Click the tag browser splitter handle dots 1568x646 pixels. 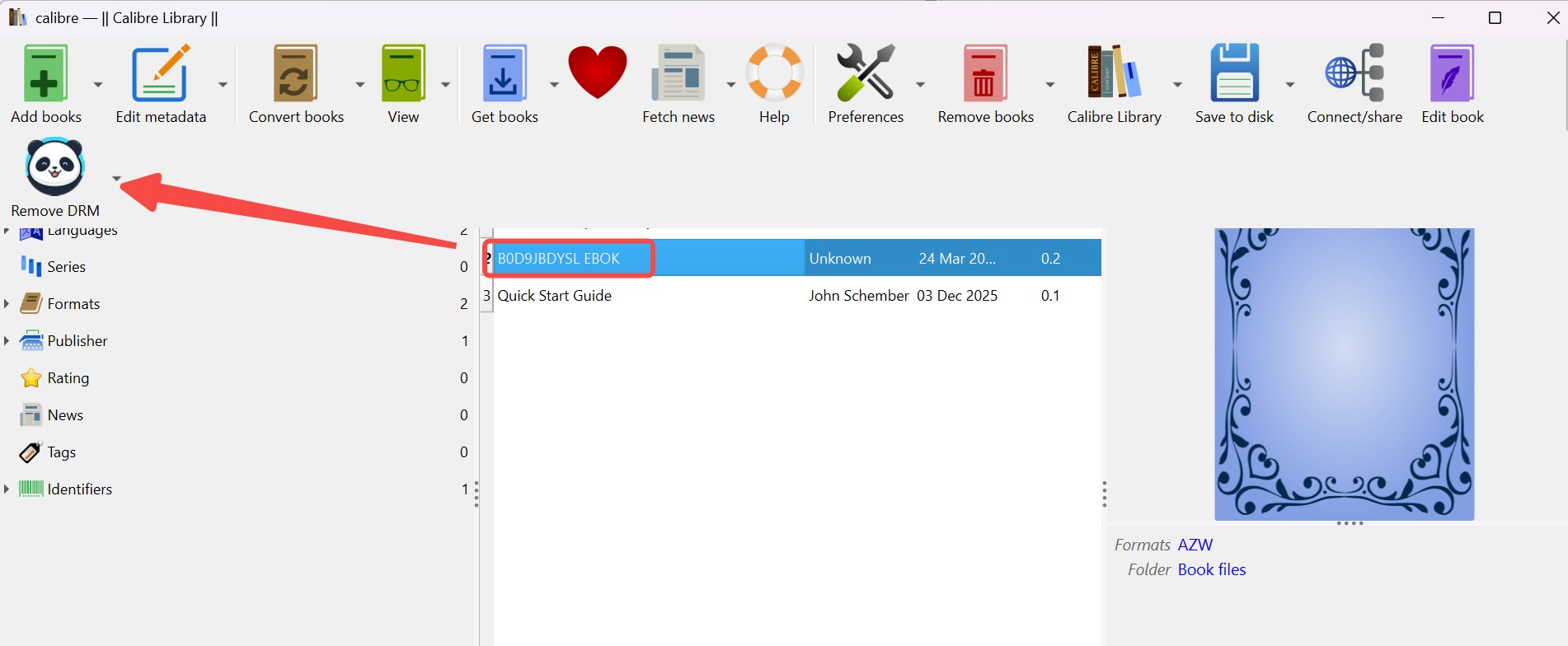tap(477, 494)
